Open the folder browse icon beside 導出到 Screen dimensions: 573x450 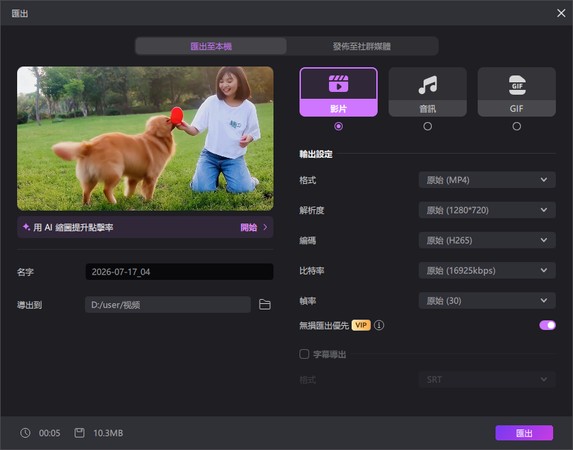coord(265,305)
